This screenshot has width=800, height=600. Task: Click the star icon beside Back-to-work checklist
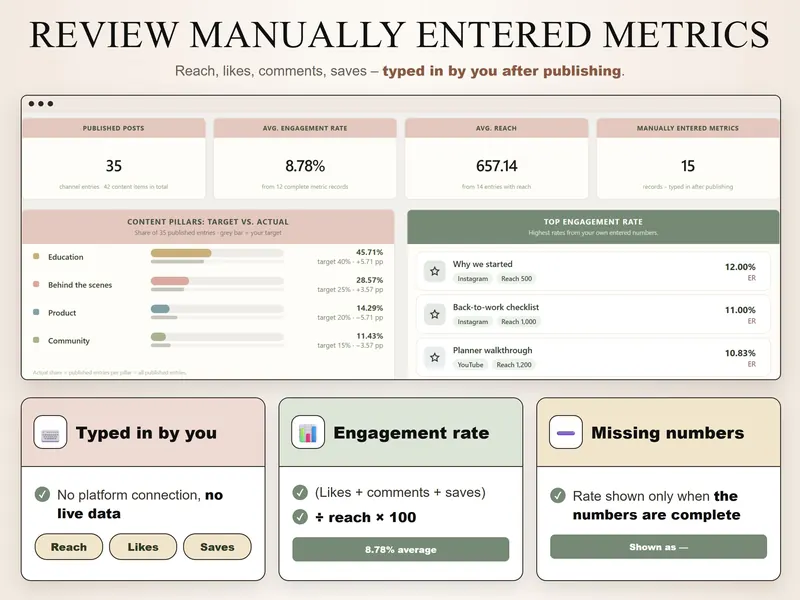[x=435, y=314]
